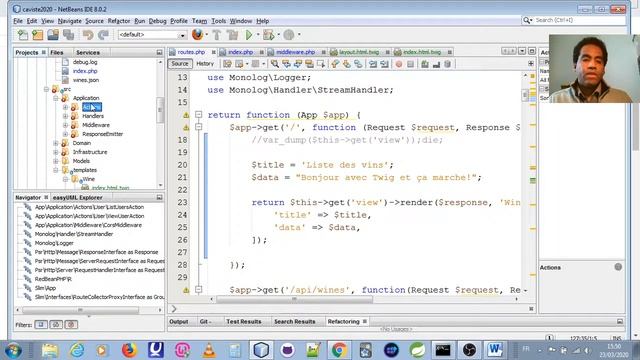Image resolution: width=640 pixels, height=360 pixels.
Task: Undo the last edit via toolbar
Action: 87,35
